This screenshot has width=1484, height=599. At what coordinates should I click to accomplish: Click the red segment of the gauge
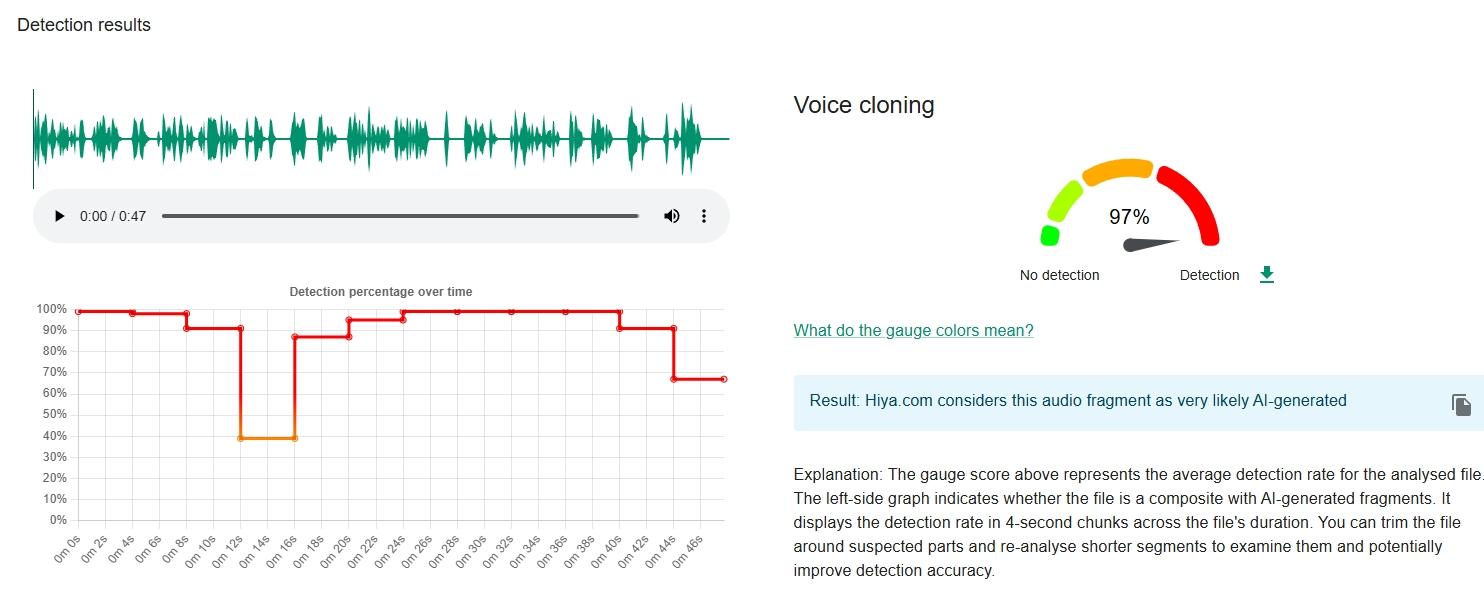[x=1192, y=200]
